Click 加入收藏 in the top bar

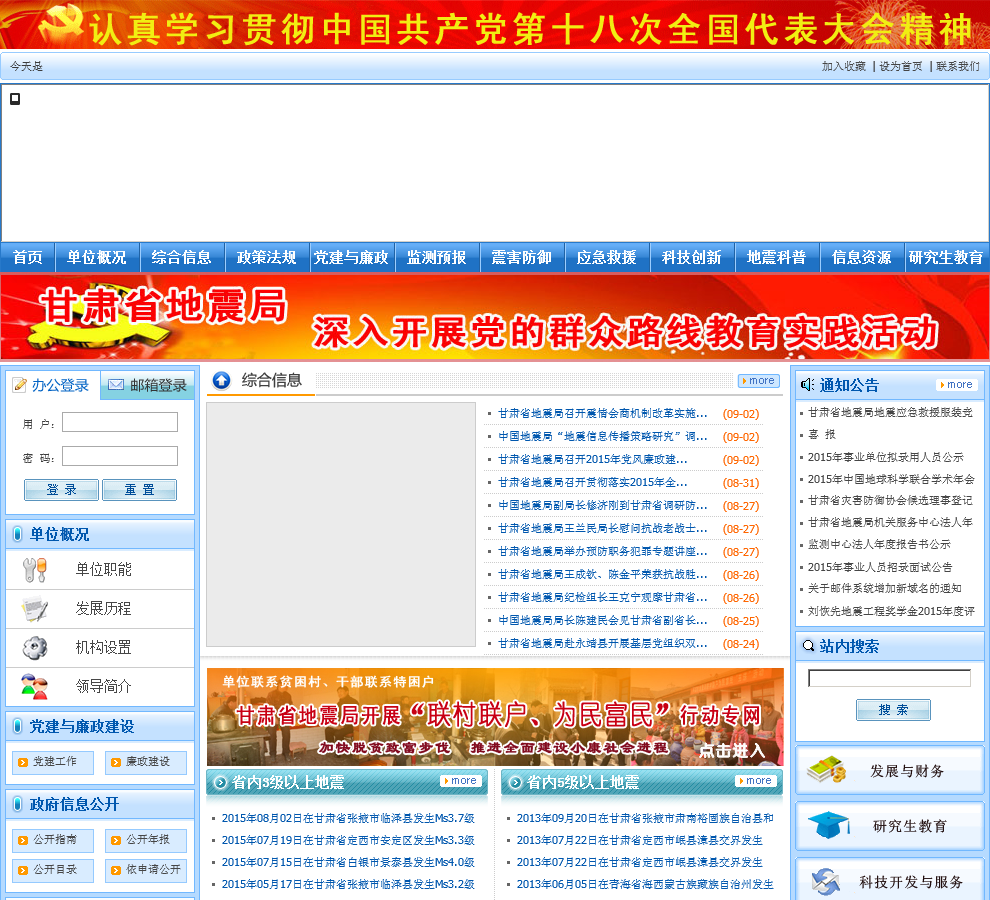click(844, 66)
